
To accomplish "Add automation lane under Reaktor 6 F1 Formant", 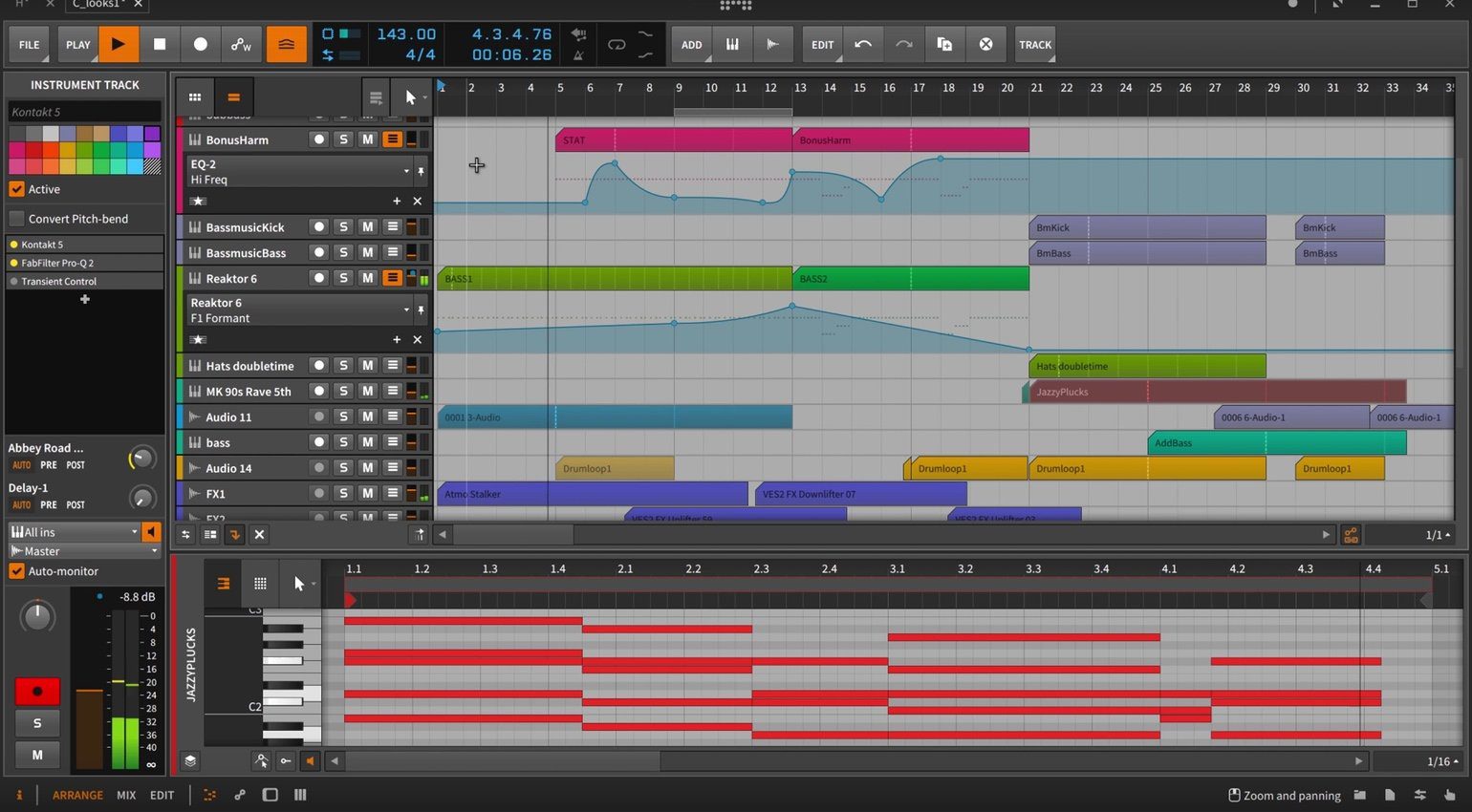I will (397, 339).
